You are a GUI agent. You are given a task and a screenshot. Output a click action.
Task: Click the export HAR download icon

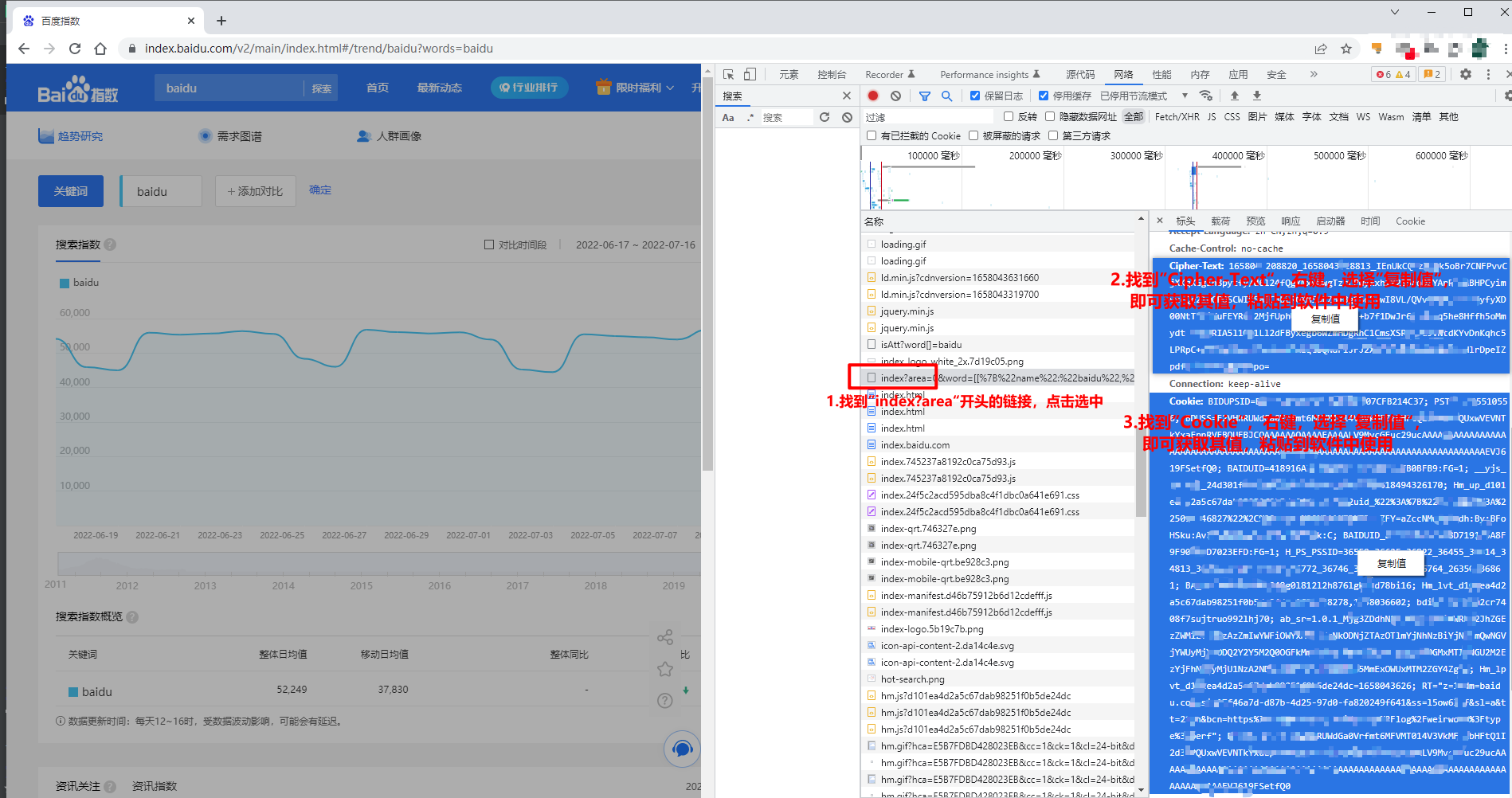tap(1256, 96)
